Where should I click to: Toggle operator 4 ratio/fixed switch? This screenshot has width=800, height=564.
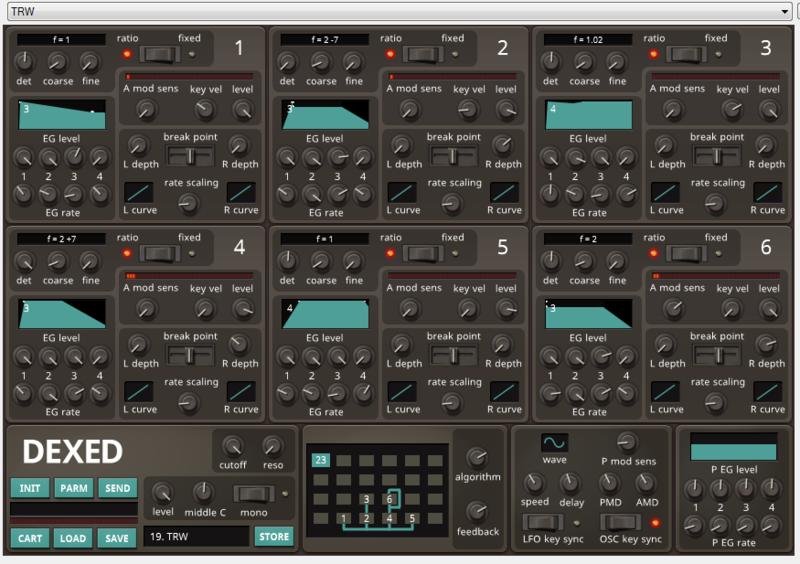(160, 253)
